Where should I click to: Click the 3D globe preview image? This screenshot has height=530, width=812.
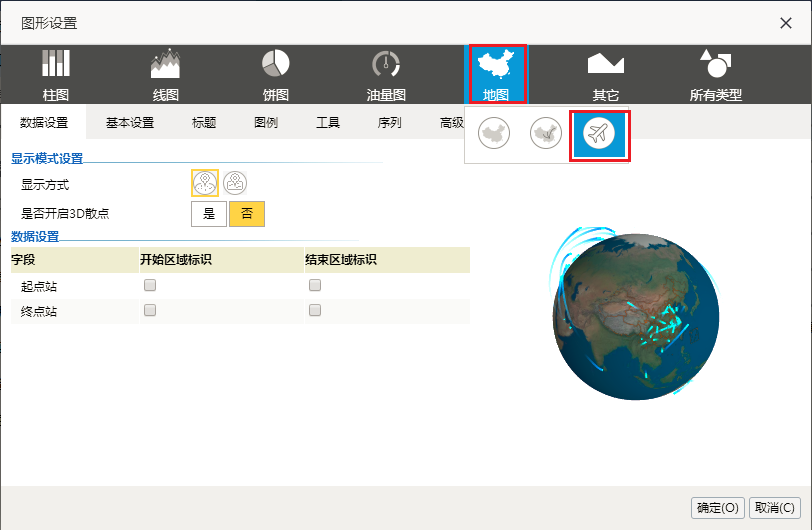pos(635,314)
